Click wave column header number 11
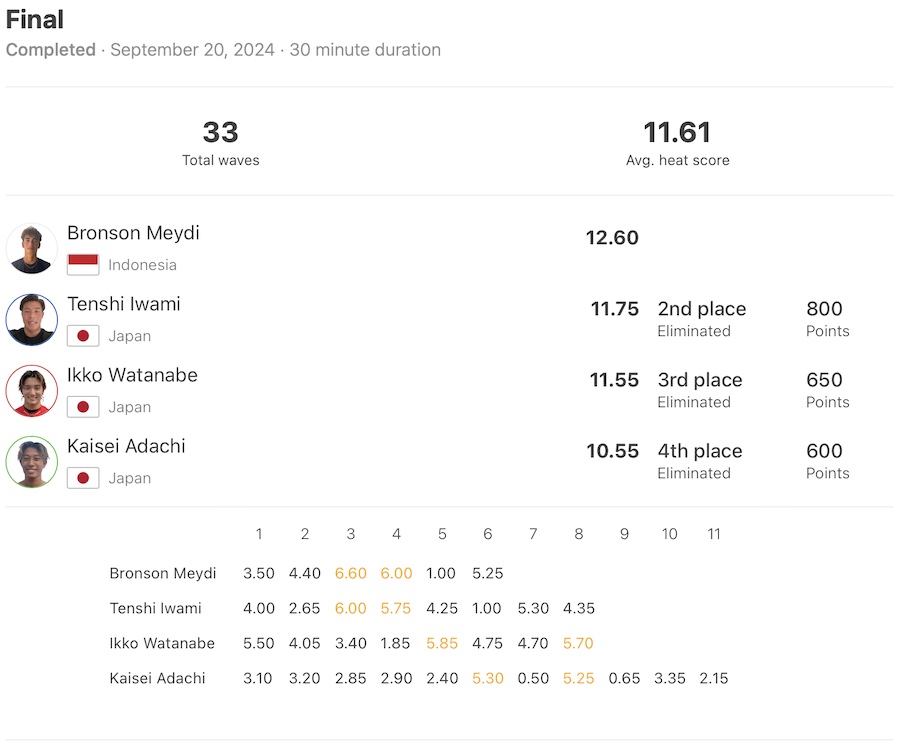900x748 pixels. click(x=714, y=534)
